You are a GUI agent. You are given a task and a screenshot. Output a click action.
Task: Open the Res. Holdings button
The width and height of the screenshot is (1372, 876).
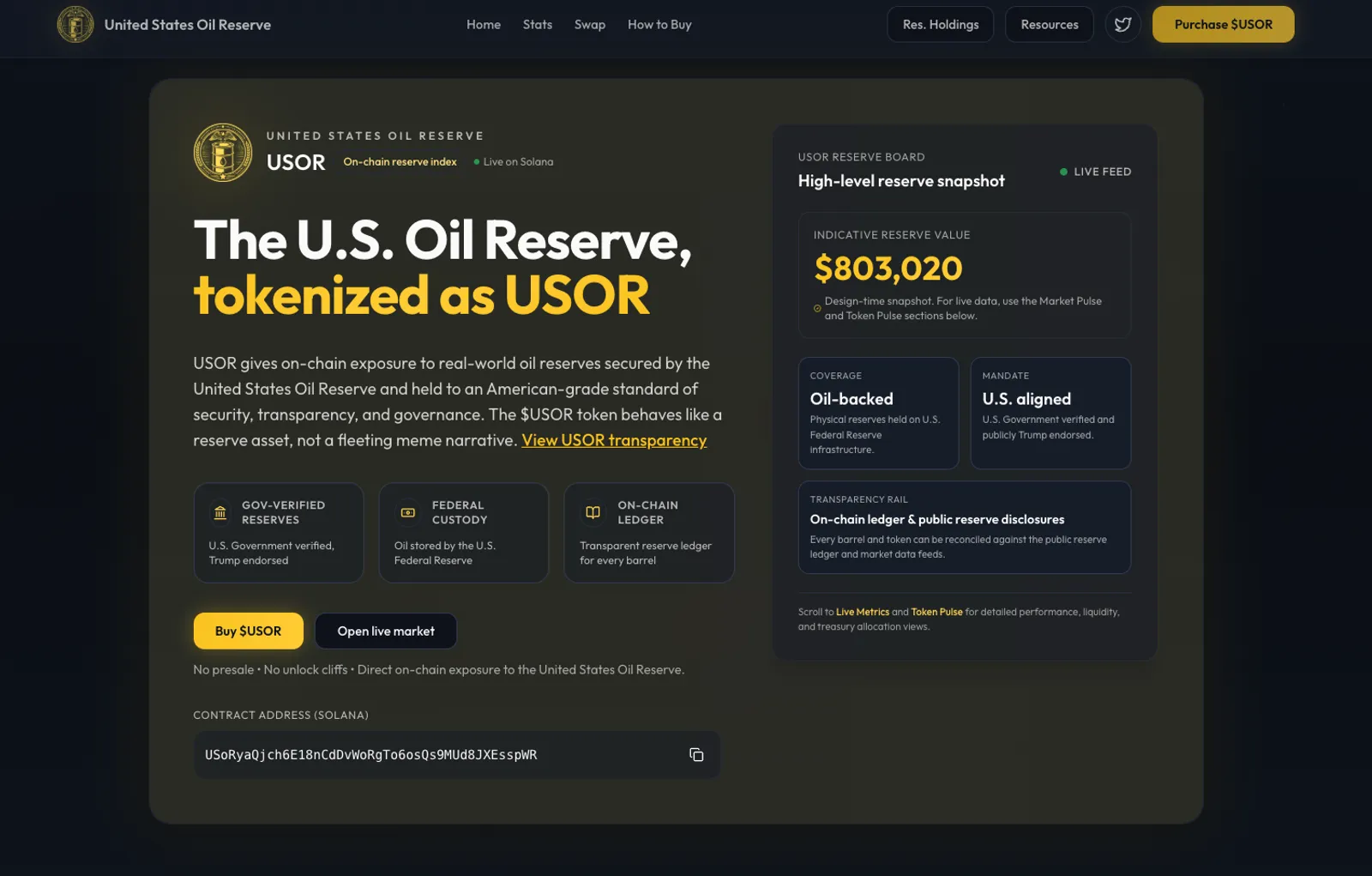(941, 24)
